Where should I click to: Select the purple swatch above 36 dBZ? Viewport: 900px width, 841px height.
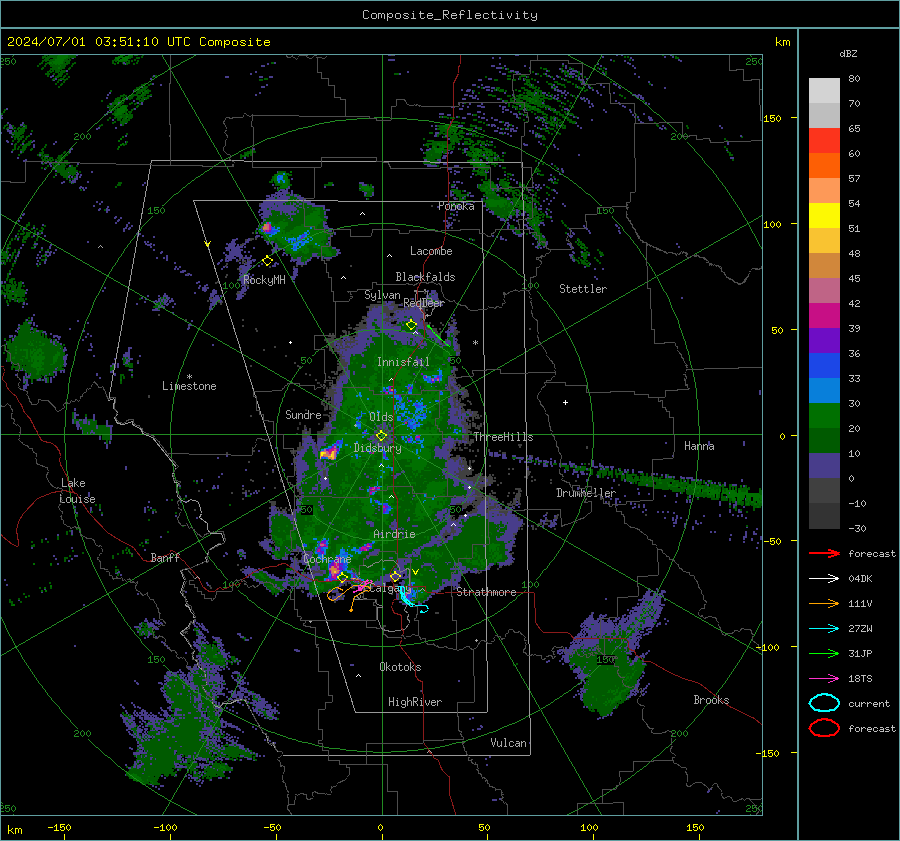coord(824,340)
